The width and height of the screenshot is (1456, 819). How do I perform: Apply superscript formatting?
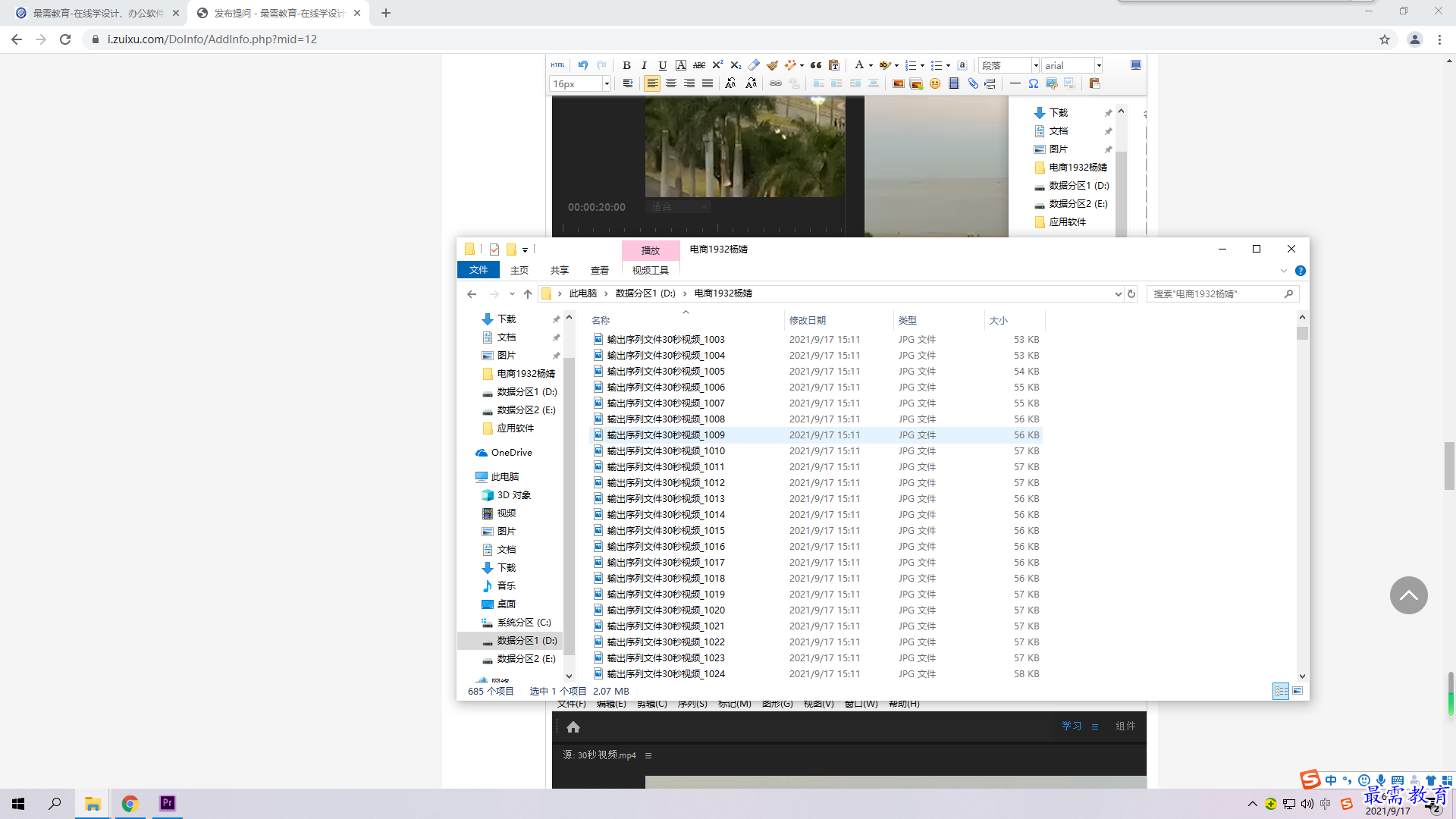click(x=717, y=65)
